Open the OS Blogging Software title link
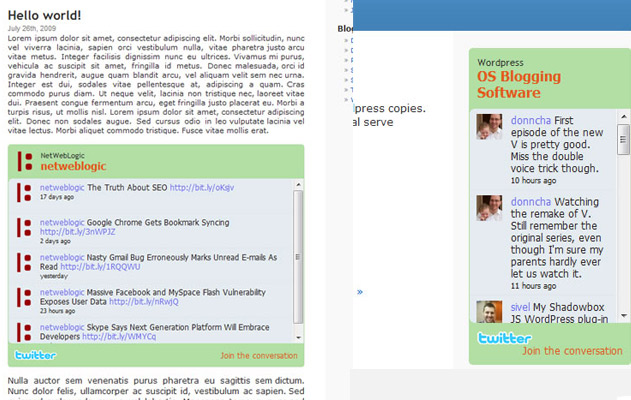This screenshot has height=400, width=631. click(x=519, y=85)
